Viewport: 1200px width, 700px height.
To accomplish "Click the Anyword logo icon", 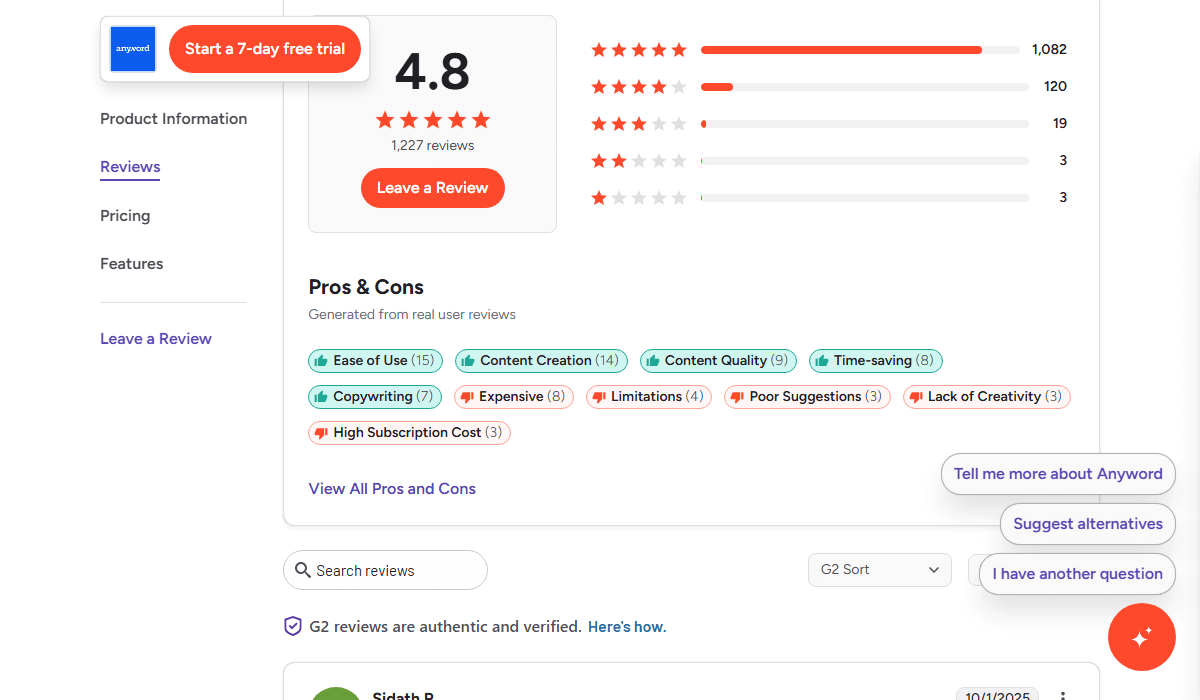I will tap(132, 48).
